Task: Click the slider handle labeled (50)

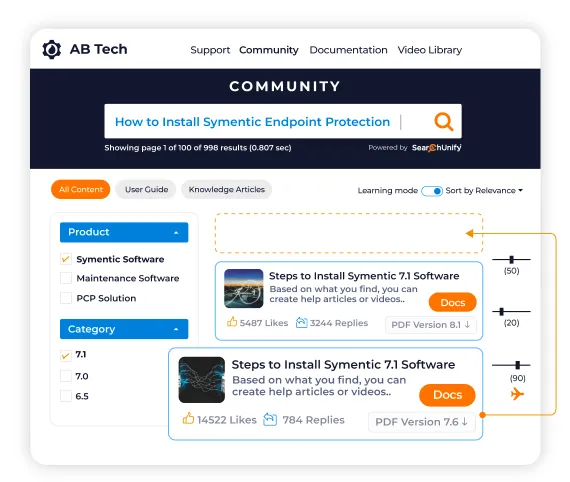Action: pyautogui.click(x=511, y=260)
